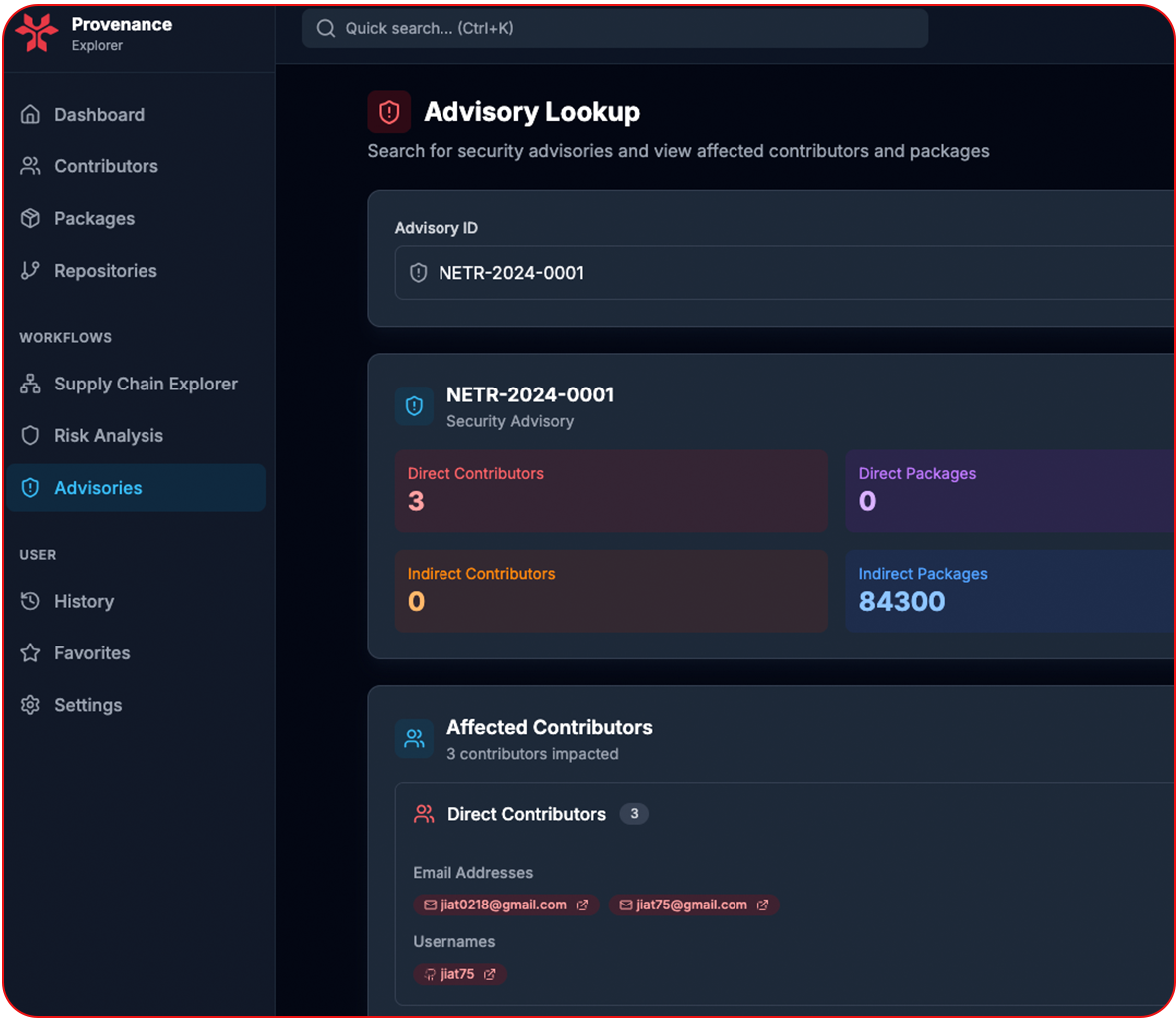
Task: Click the Favorites star icon
Action: (31, 652)
